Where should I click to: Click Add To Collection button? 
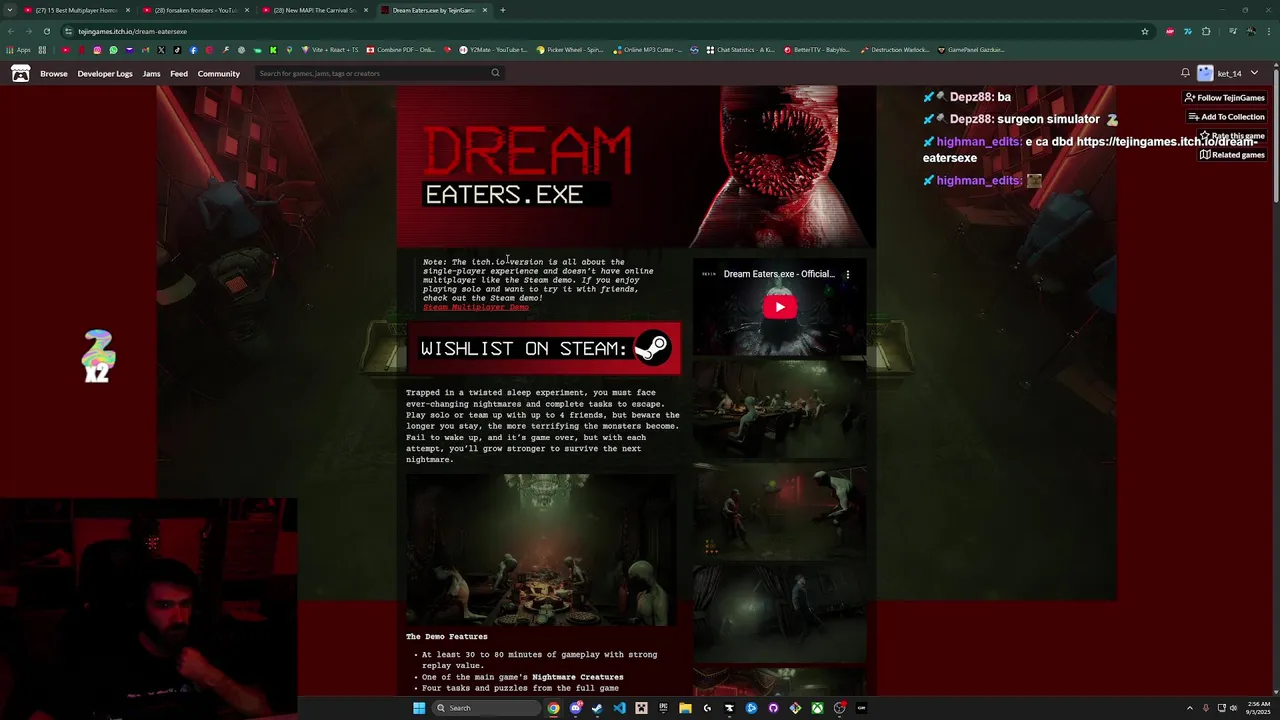(1226, 117)
